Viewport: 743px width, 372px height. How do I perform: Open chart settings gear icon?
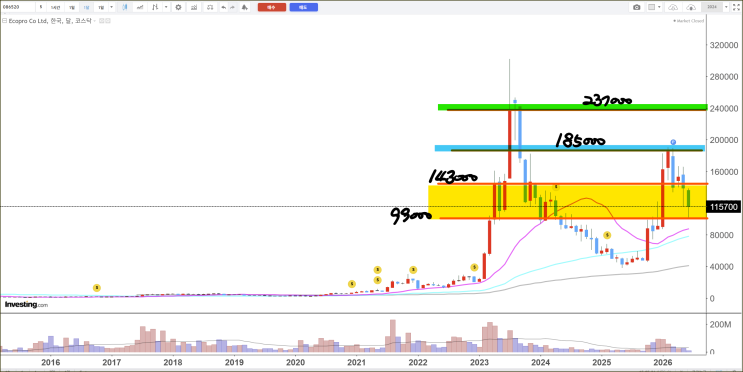[x=178, y=7]
